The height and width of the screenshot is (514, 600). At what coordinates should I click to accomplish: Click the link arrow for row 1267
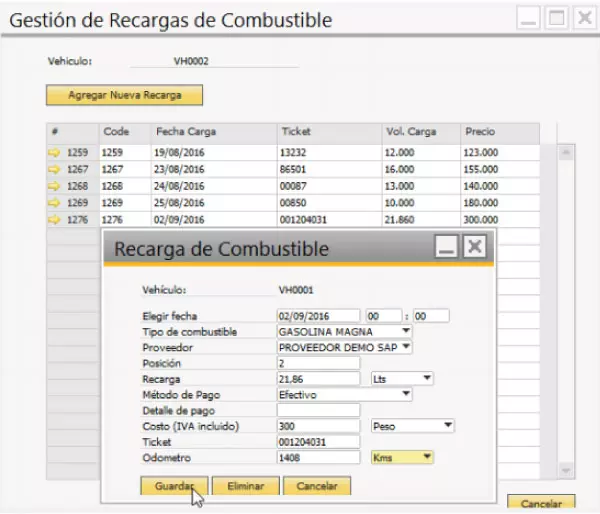pyautogui.click(x=54, y=170)
